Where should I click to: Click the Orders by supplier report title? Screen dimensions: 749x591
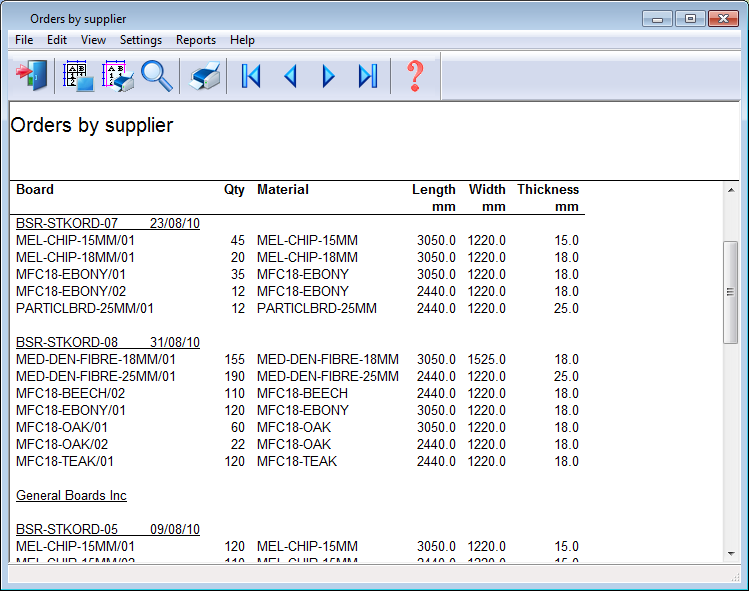click(x=92, y=125)
